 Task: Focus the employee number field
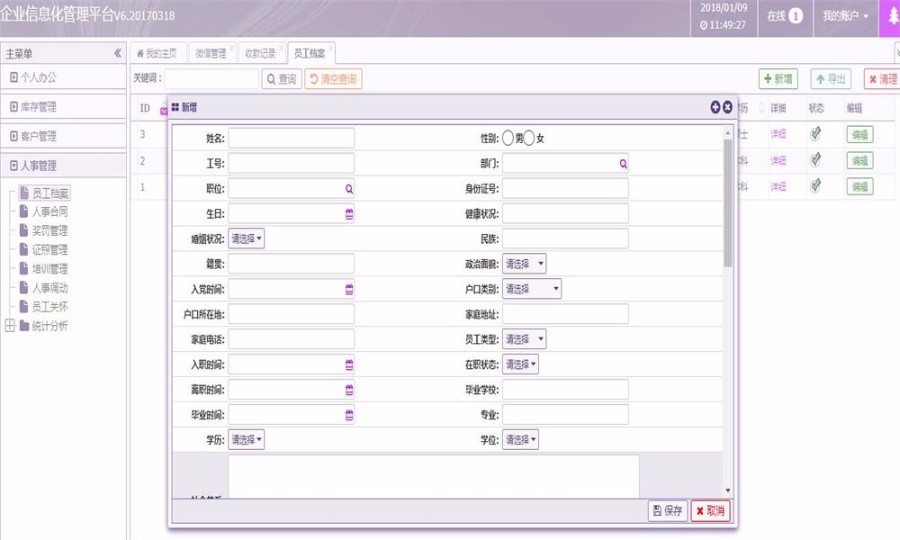(292, 164)
